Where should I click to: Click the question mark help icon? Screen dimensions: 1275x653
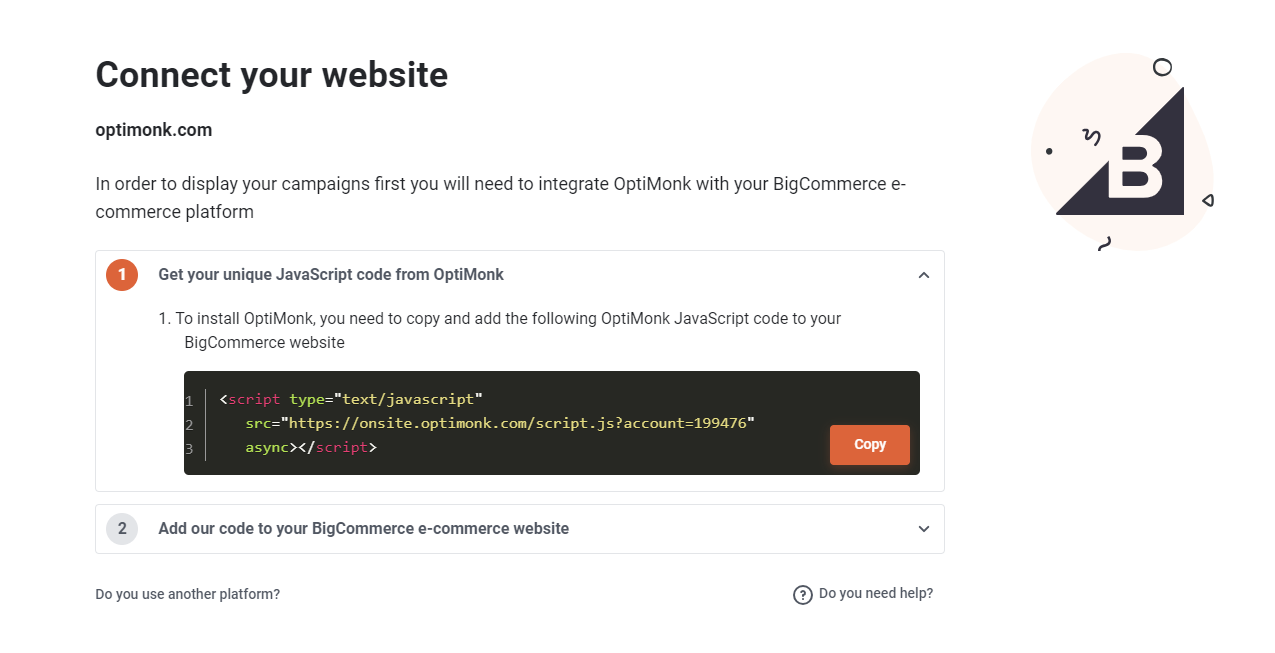pos(803,595)
